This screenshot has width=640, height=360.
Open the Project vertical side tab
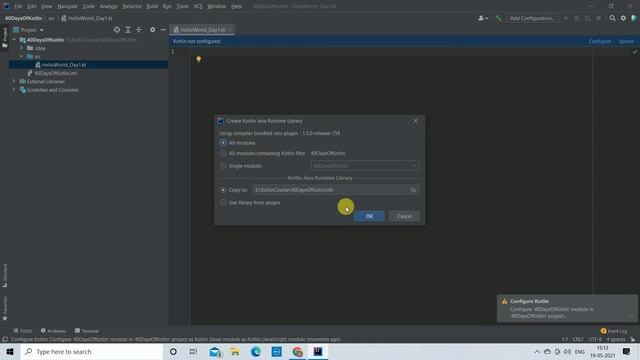click(4, 38)
